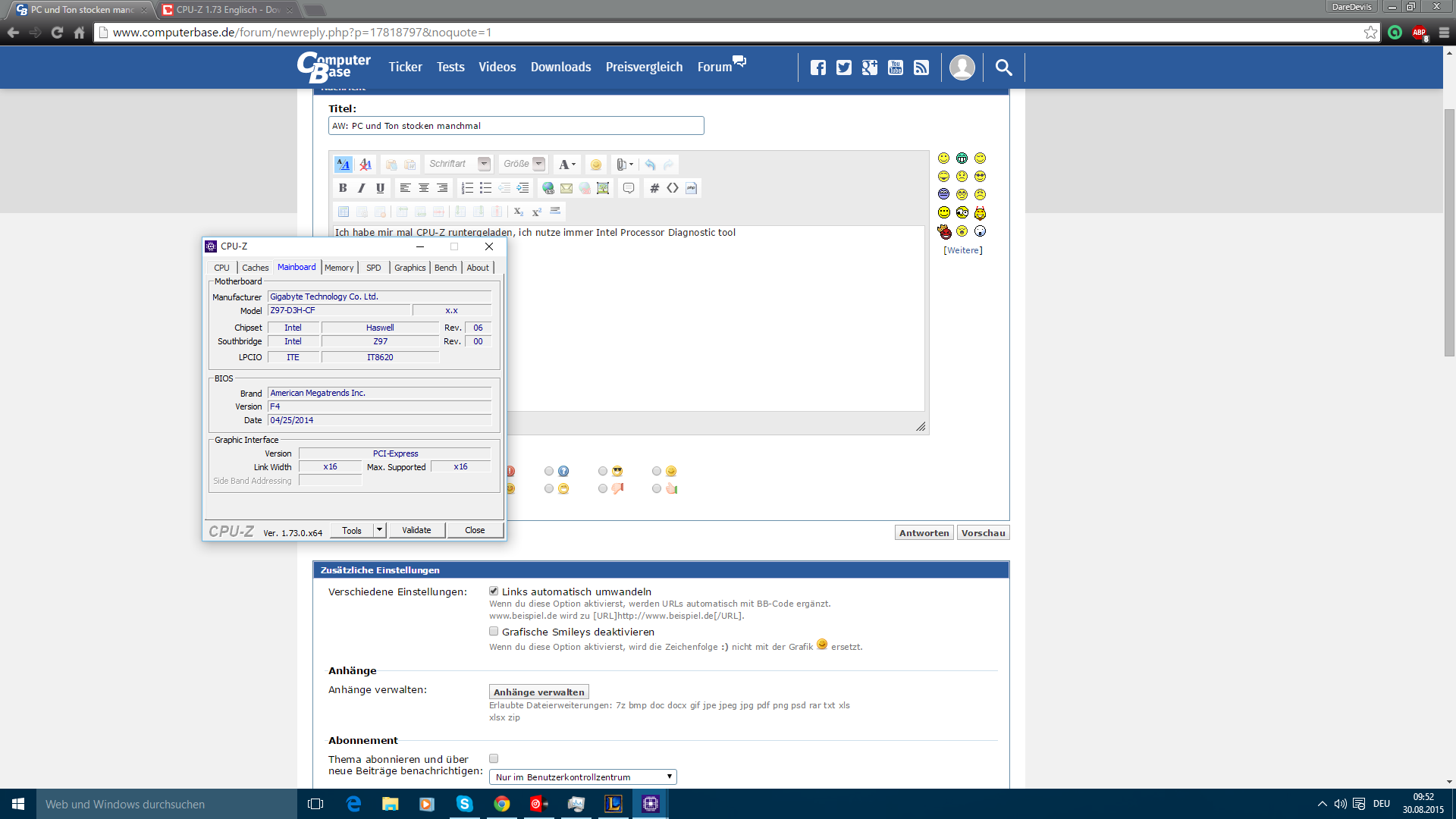This screenshot has height=819, width=1456.
Task: Open the ComputerBase search magnifier
Action: pyautogui.click(x=1003, y=67)
